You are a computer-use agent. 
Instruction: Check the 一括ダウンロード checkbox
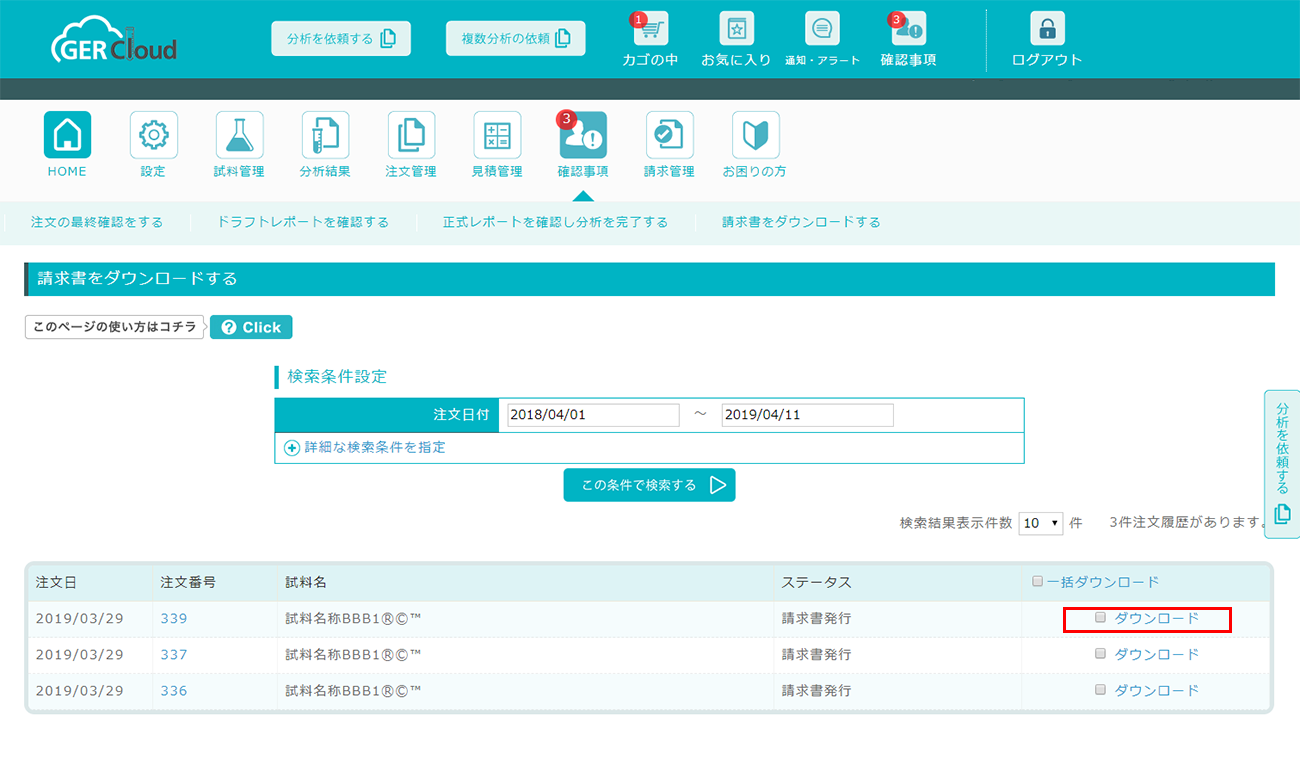point(1037,581)
